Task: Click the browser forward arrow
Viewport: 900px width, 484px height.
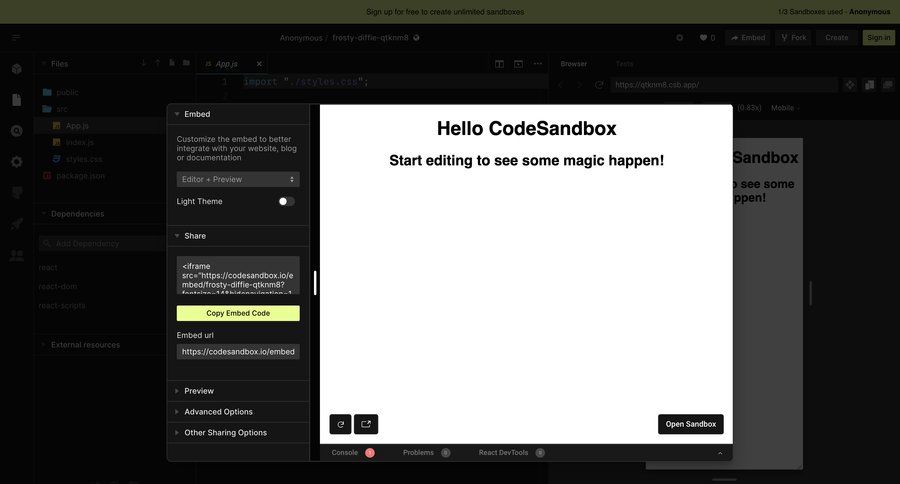Action: pyautogui.click(x=580, y=85)
